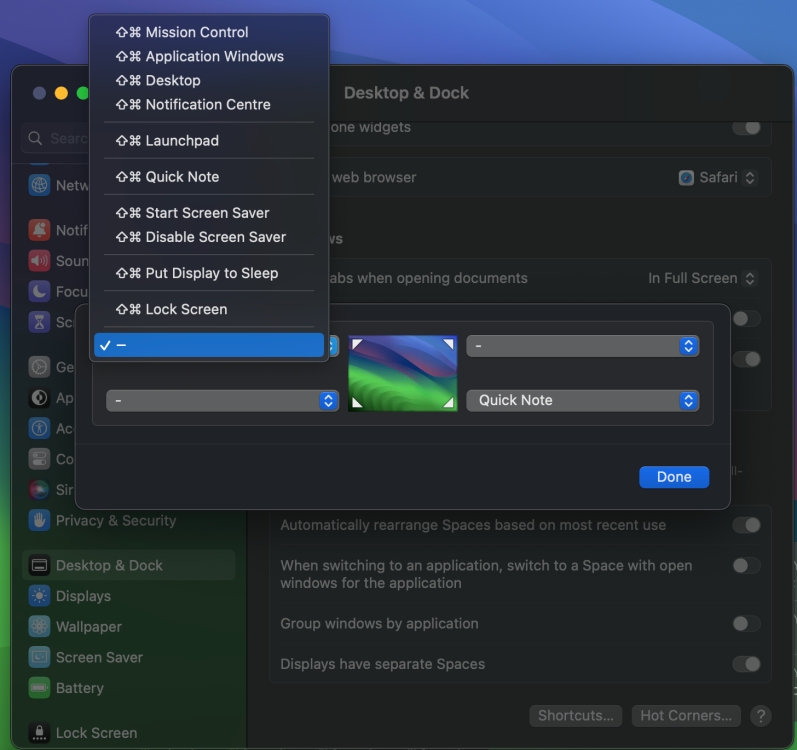Click the "Battery" sidebar label
This screenshot has width=797, height=750.
point(80,689)
